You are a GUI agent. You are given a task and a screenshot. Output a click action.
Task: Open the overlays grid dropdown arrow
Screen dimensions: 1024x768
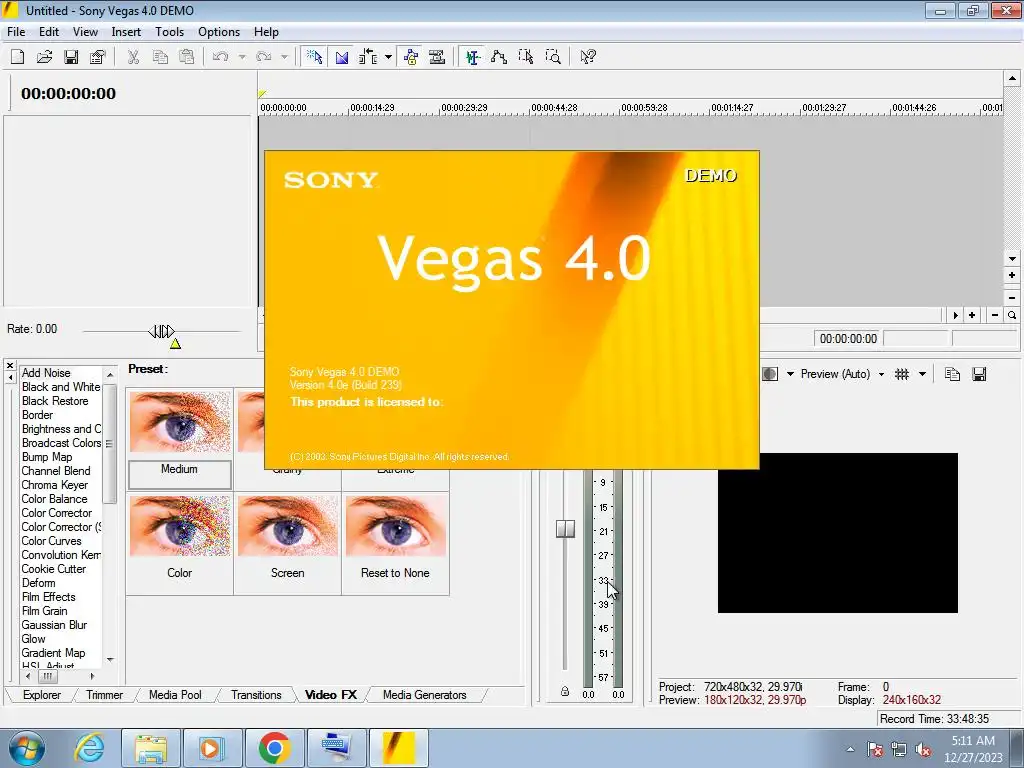point(922,374)
